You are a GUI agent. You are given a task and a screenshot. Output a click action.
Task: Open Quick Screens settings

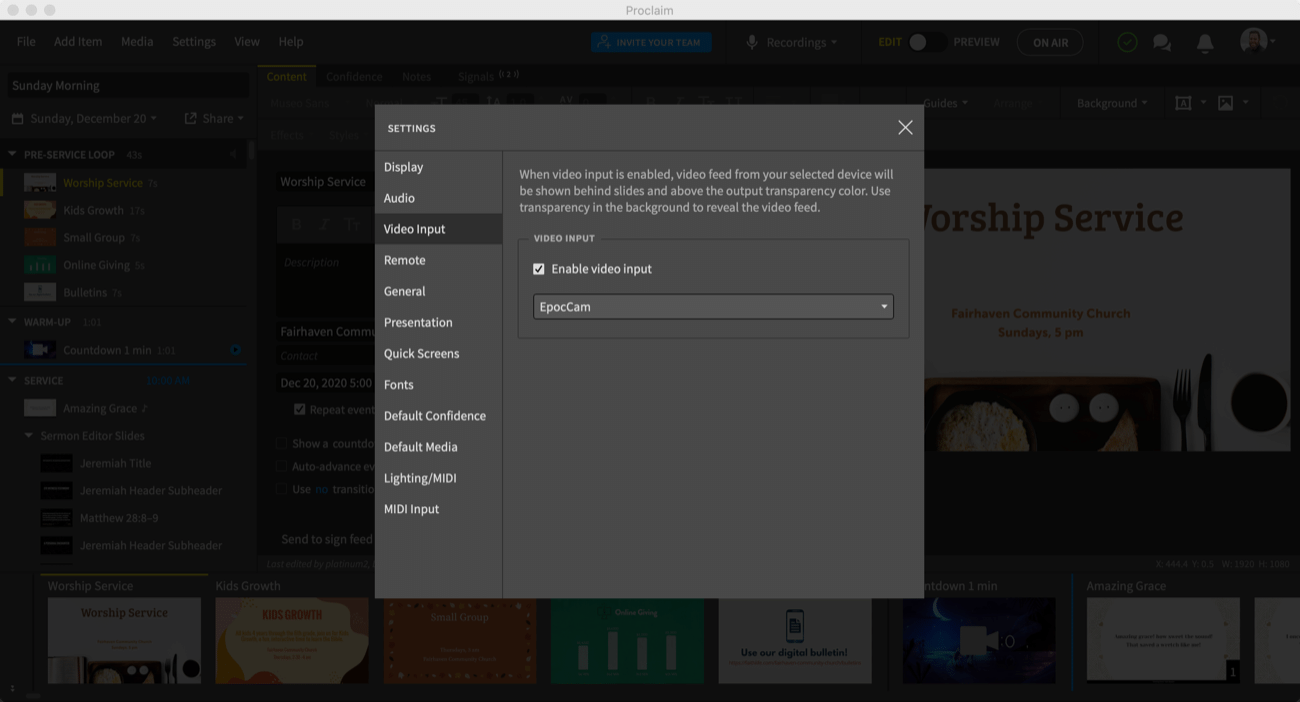pos(438,353)
